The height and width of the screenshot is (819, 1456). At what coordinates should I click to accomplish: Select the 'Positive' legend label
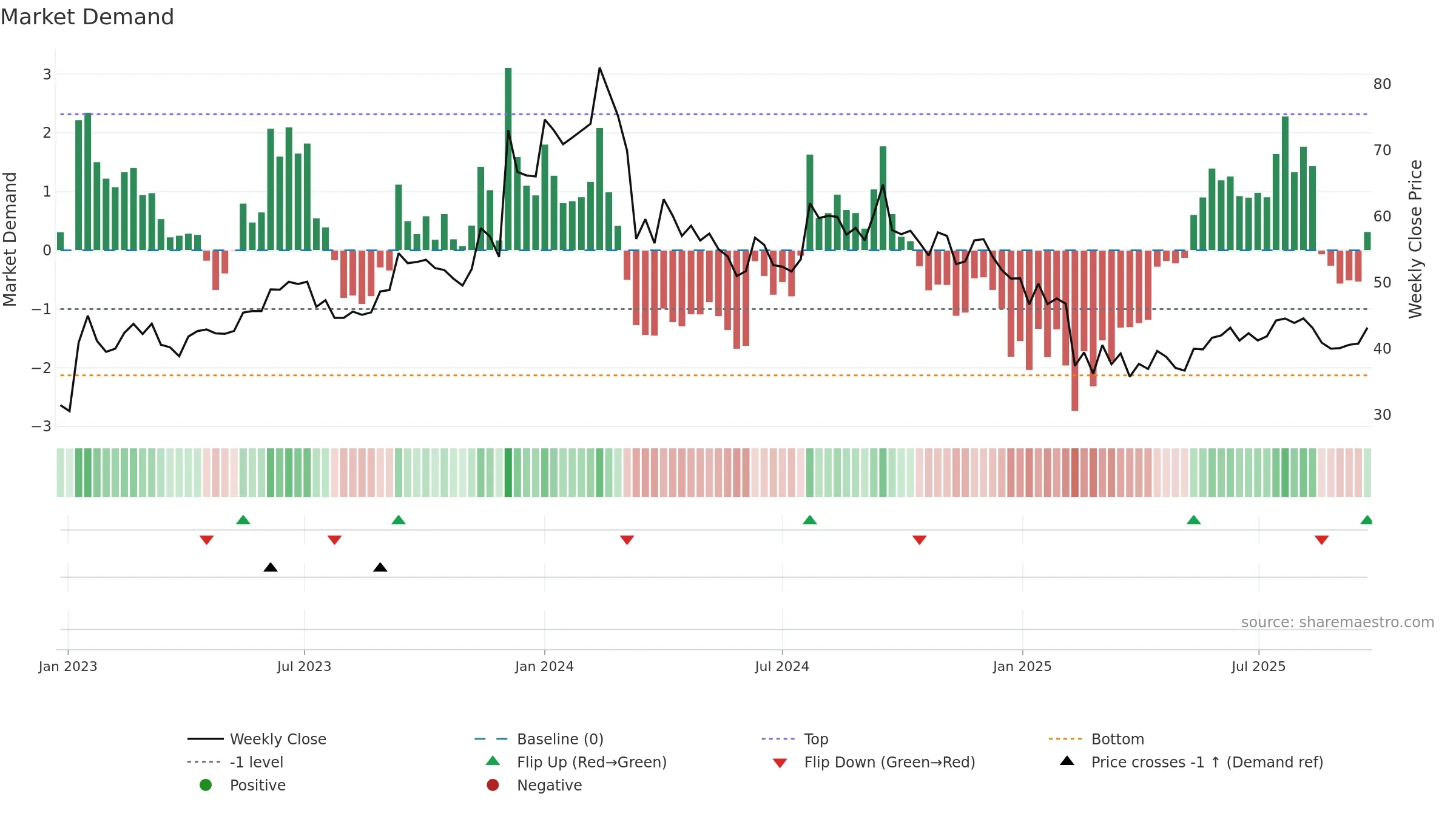coord(258,785)
